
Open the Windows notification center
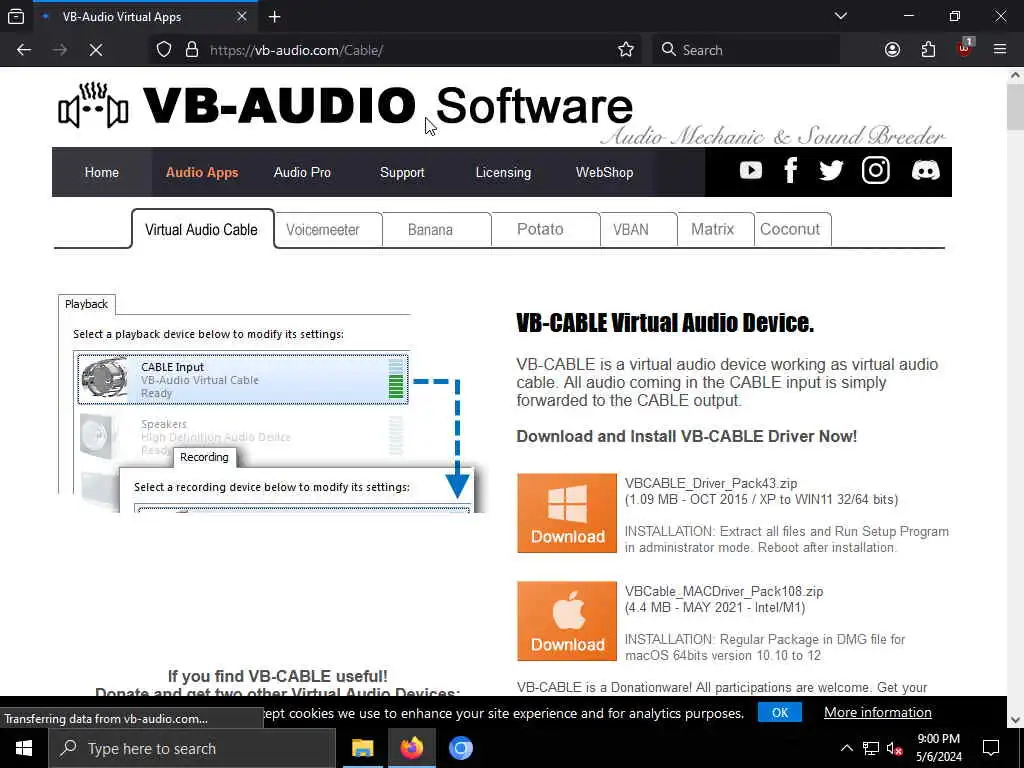click(x=991, y=748)
